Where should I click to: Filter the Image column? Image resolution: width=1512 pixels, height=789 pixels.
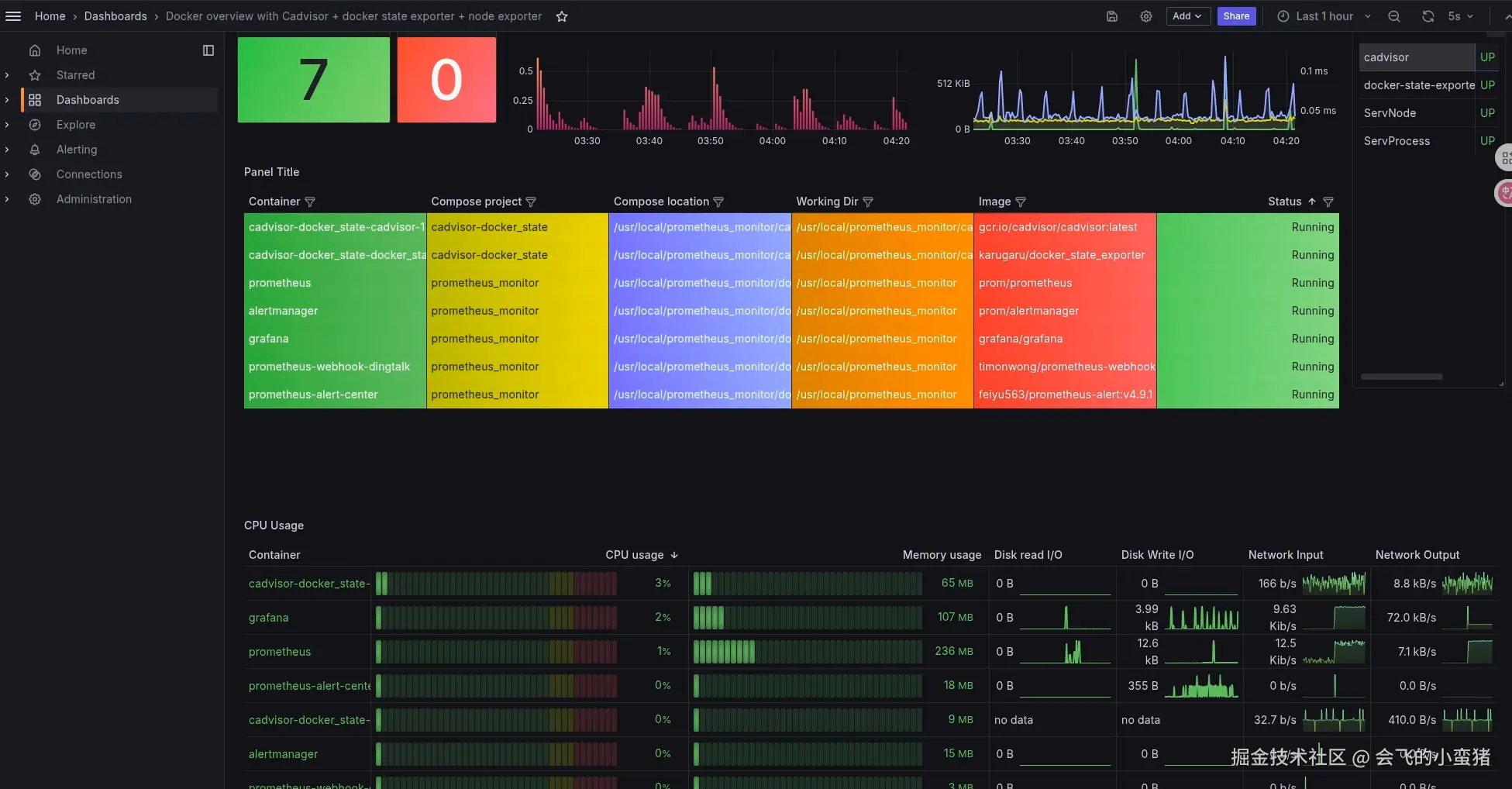pyautogui.click(x=1021, y=202)
